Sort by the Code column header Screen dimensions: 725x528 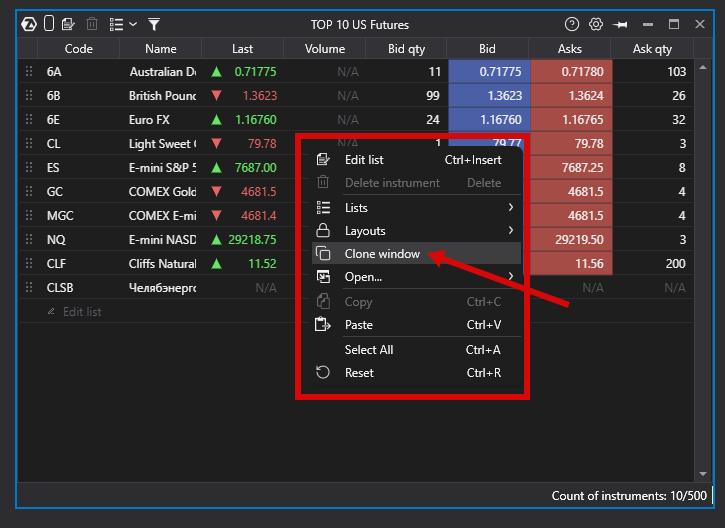(x=79, y=49)
